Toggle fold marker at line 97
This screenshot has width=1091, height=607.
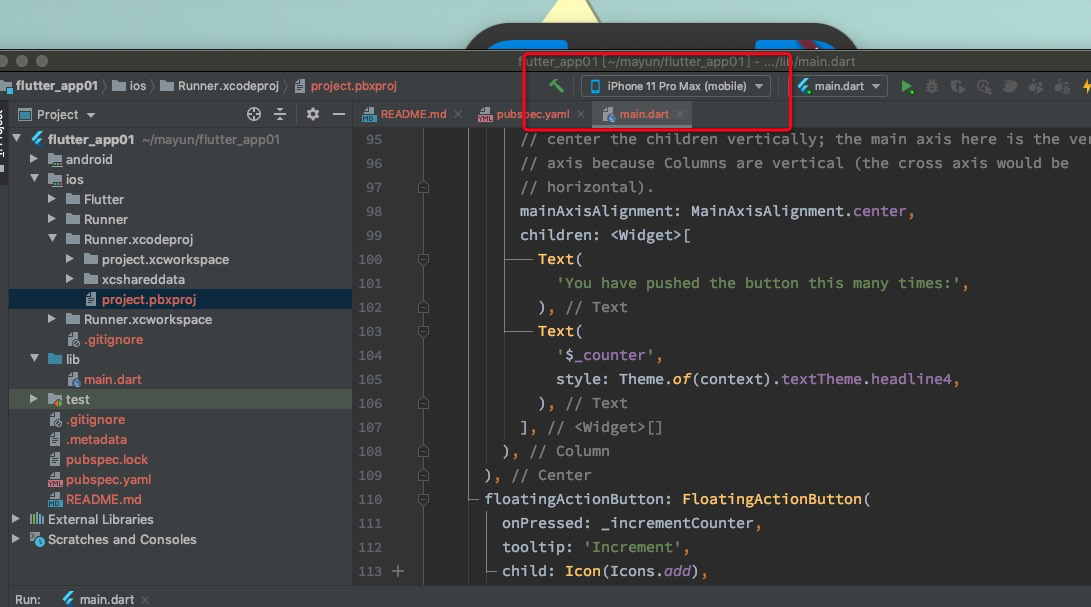point(423,187)
